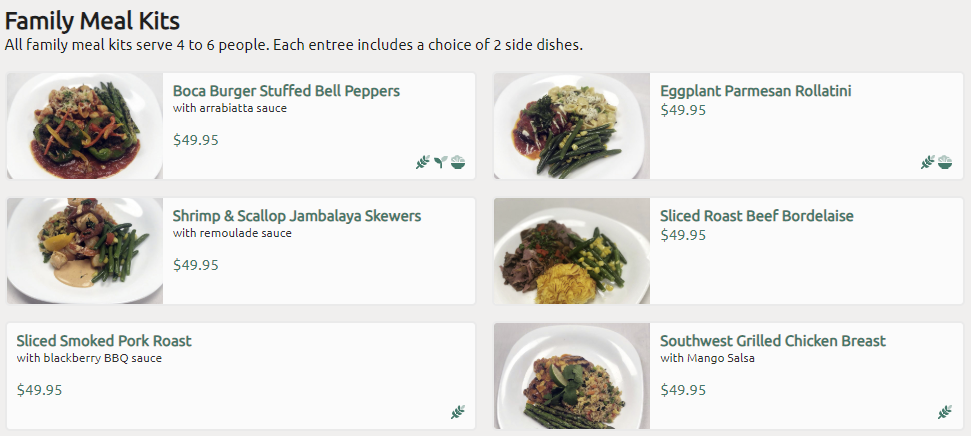This screenshot has width=971, height=436.
Task: Click the Boca Burger stuffed peppers photo
Action: tap(85, 126)
